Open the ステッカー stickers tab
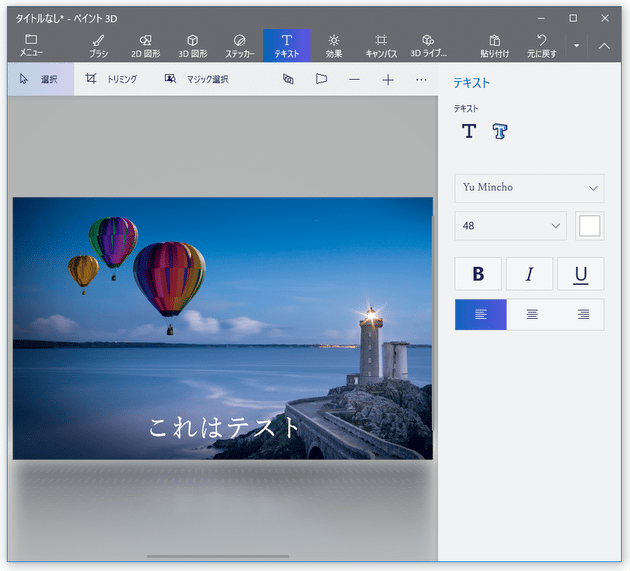 (x=239, y=45)
